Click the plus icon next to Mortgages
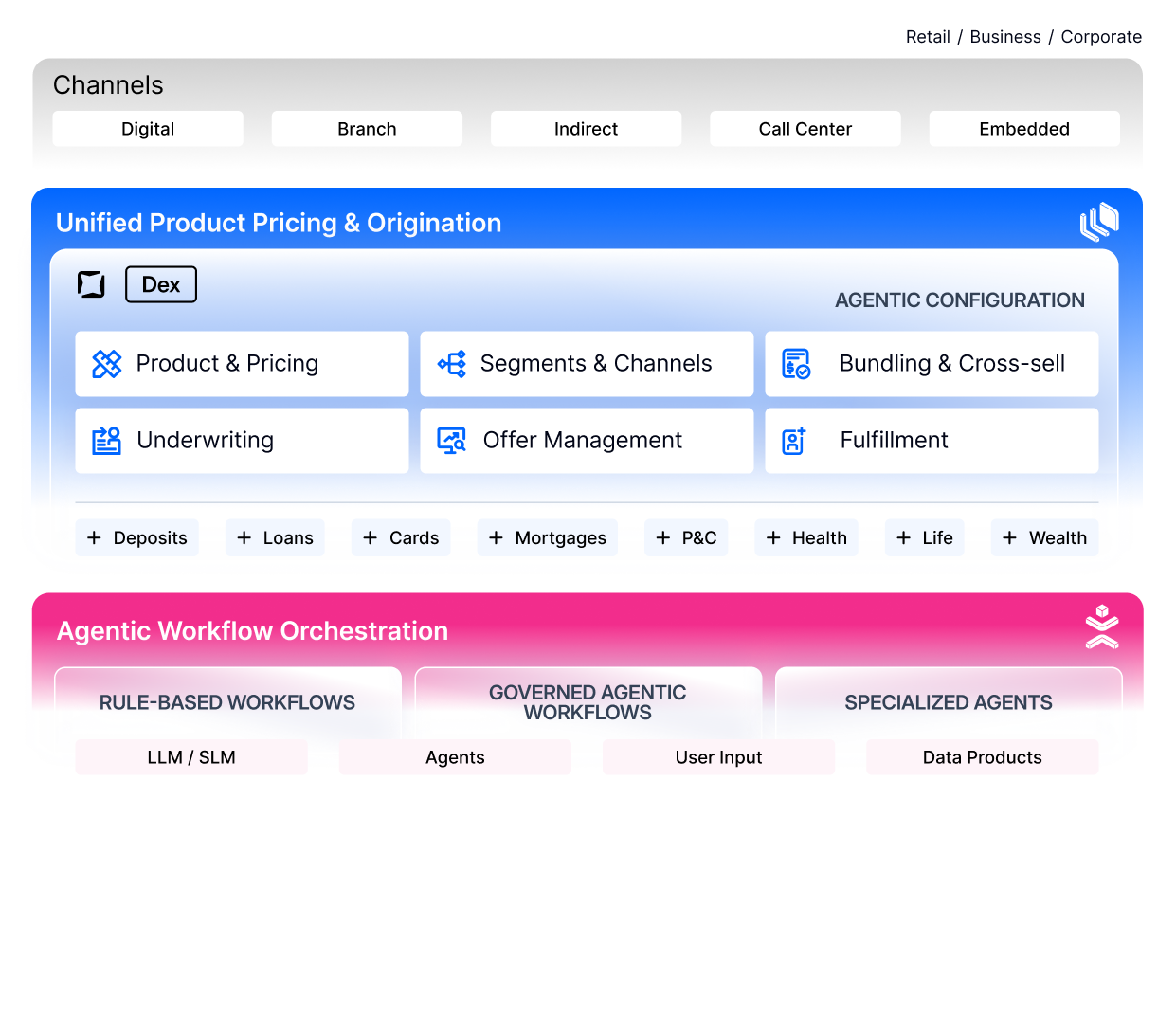 pos(496,538)
